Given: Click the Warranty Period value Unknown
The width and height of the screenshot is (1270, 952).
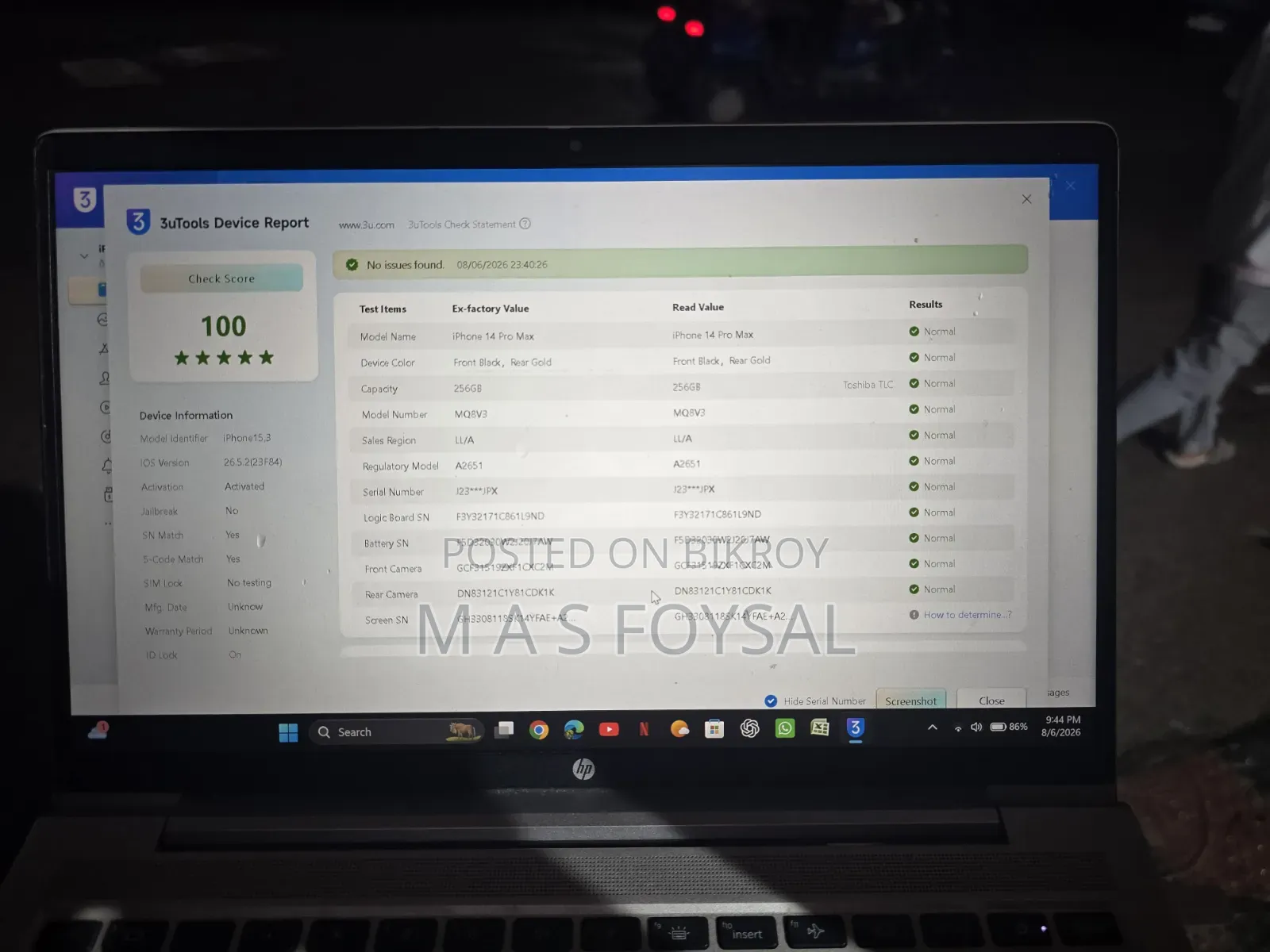Looking at the screenshot, I should 248,631.
